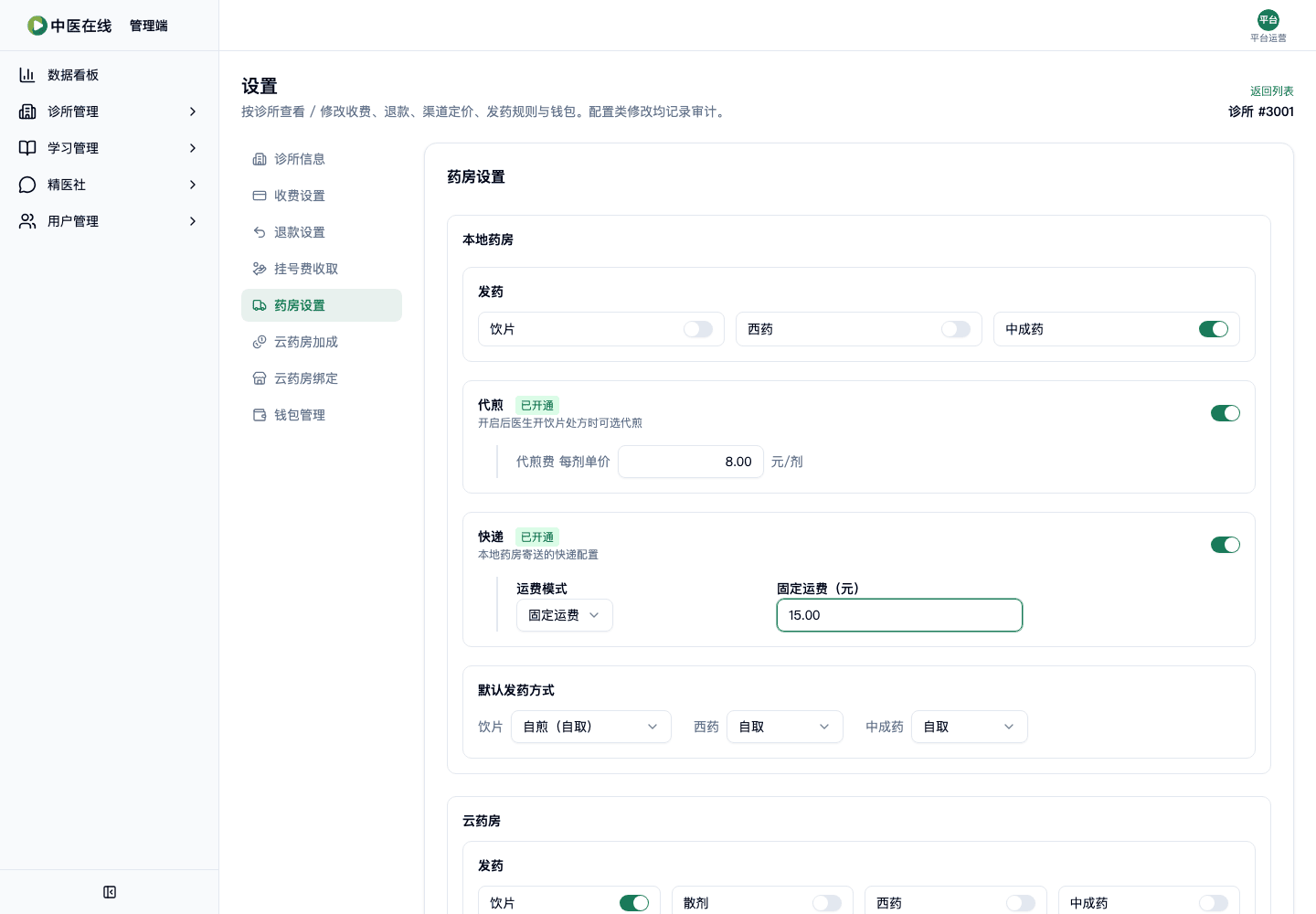The image size is (1316, 914).
Task: Expand the 诊所管理 submenu chevron
Action: [193, 112]
